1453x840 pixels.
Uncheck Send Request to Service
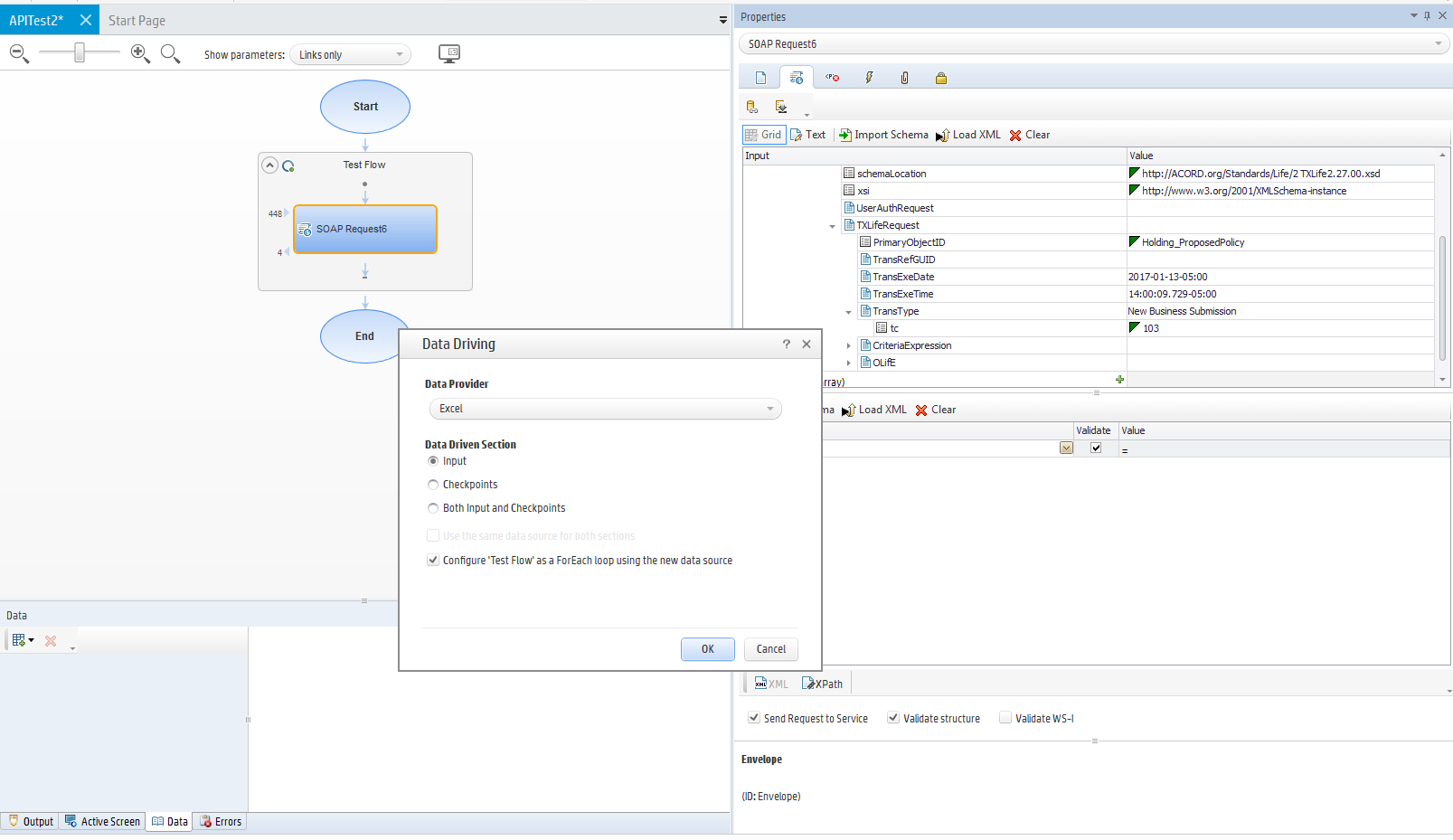point(753,718)
